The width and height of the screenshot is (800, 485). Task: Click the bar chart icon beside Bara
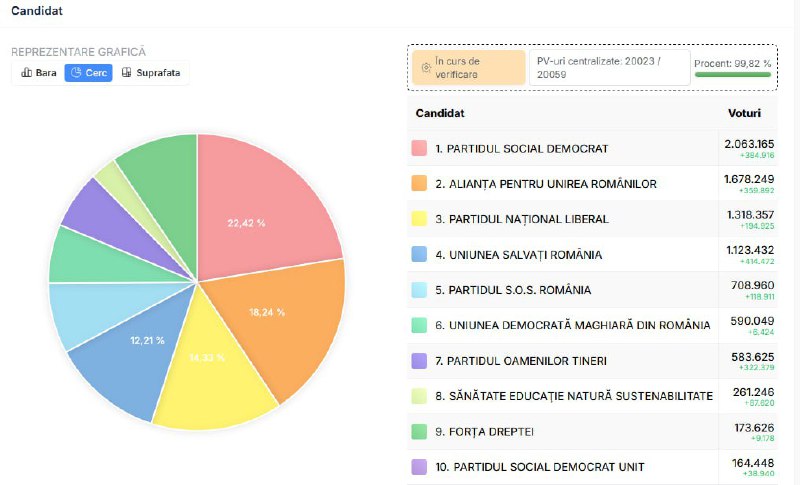tap(26, 73)
